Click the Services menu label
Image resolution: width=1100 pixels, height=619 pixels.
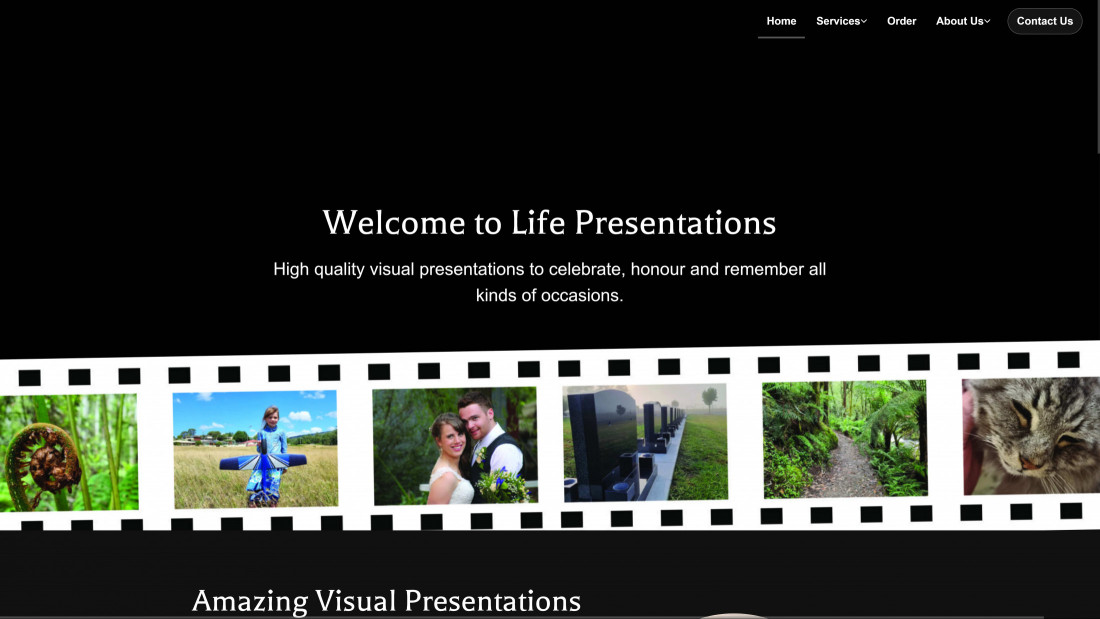pos(837,21)
